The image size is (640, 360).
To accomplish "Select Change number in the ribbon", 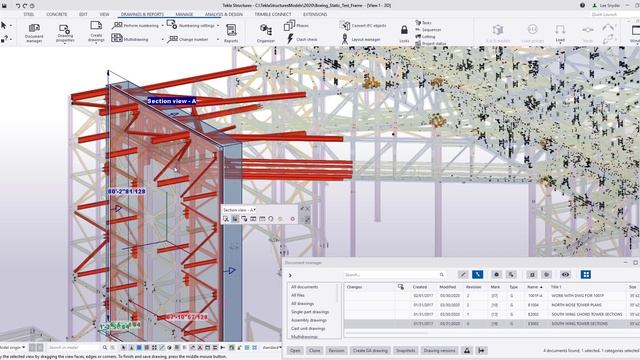I will (188, 39).
